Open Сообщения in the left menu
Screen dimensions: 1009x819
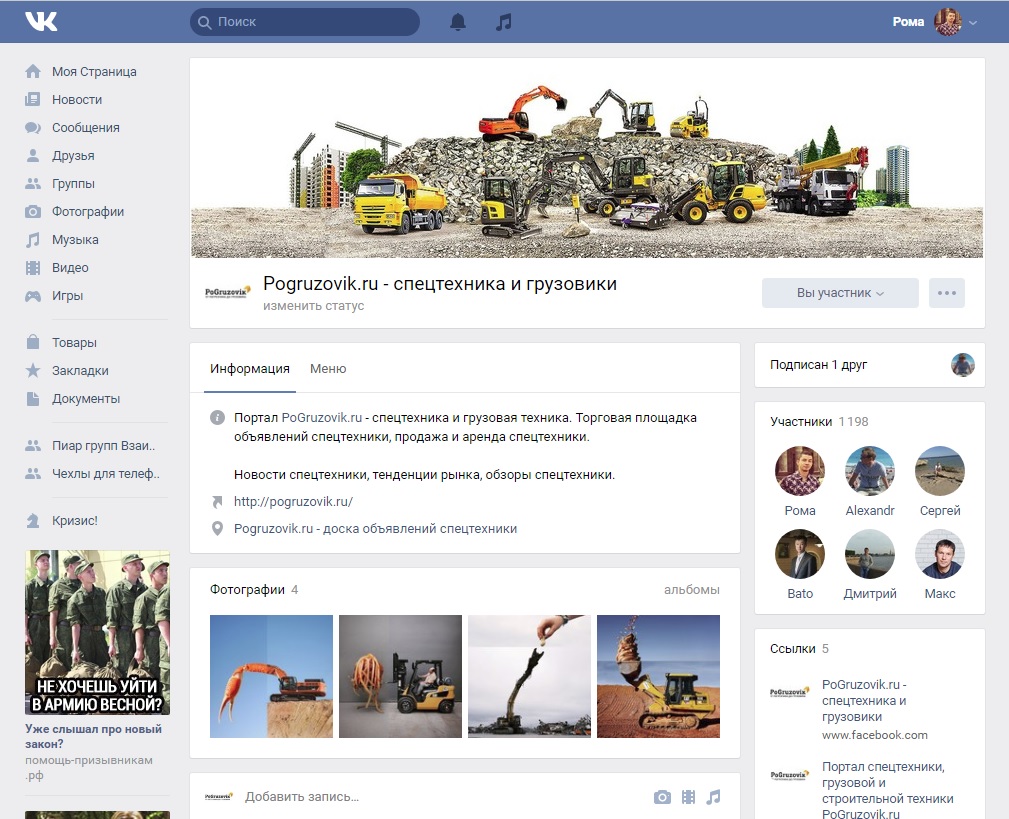(x=86, y=127)
